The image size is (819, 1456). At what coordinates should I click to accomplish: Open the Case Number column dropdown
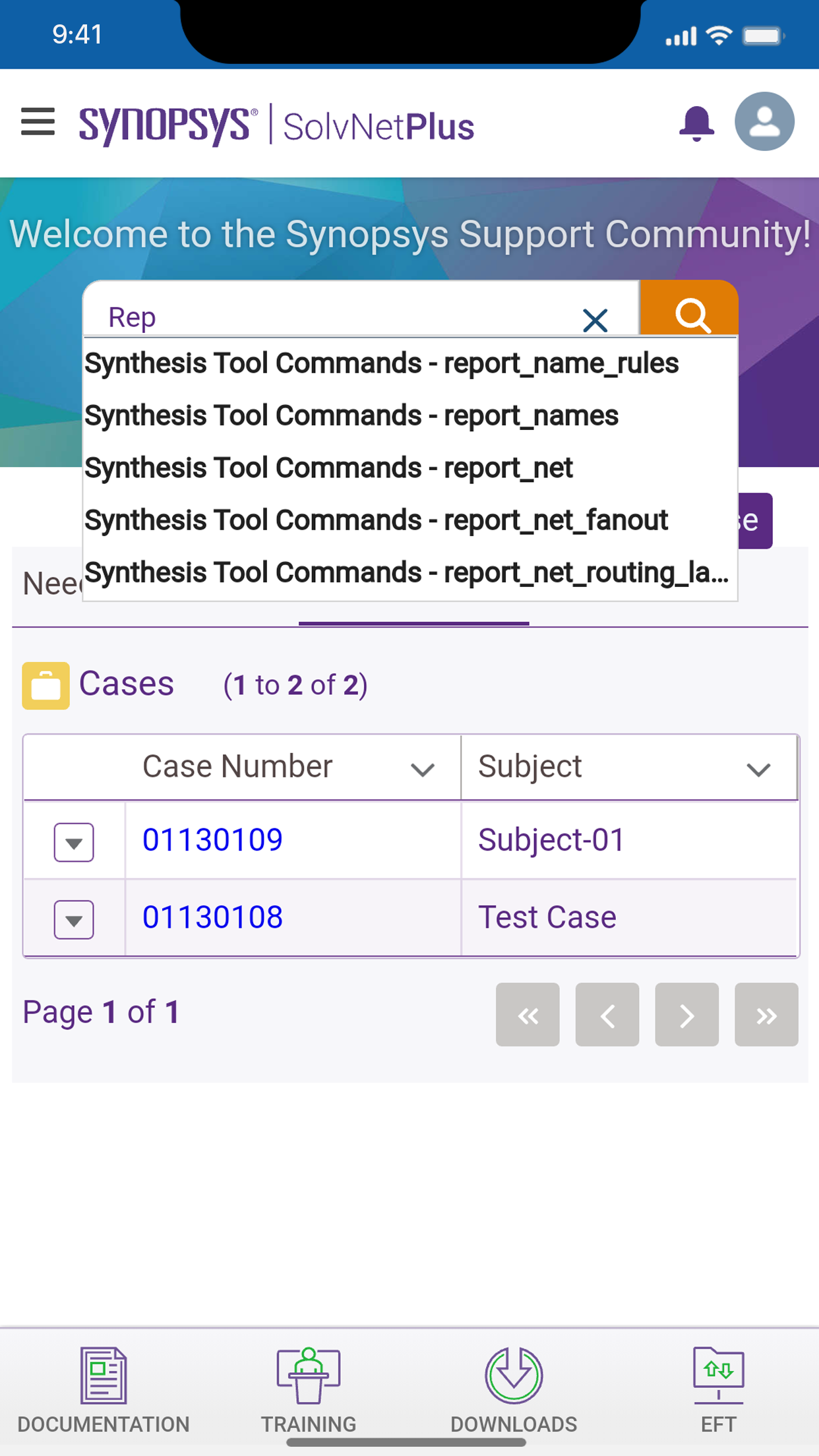(x=422, y=769)
